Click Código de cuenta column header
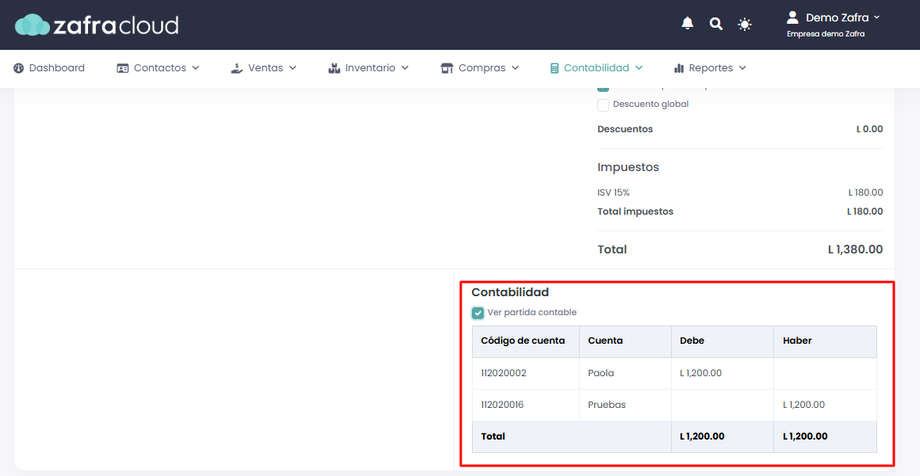This screenshot has width=920, height=476. click(526, 341)
